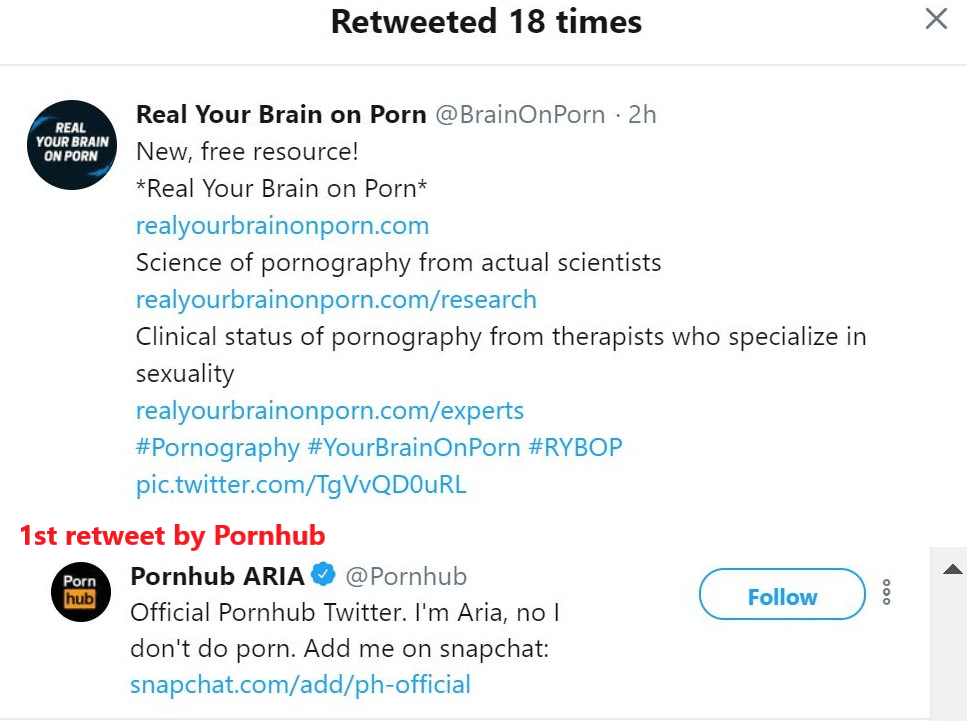
Task: Close the Retweeted dialog with X
Action: [x=936, y=19]
